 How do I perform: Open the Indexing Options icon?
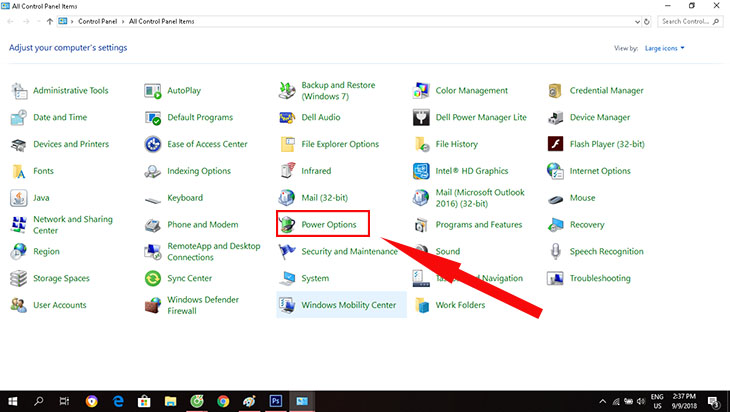pos(153,171)
